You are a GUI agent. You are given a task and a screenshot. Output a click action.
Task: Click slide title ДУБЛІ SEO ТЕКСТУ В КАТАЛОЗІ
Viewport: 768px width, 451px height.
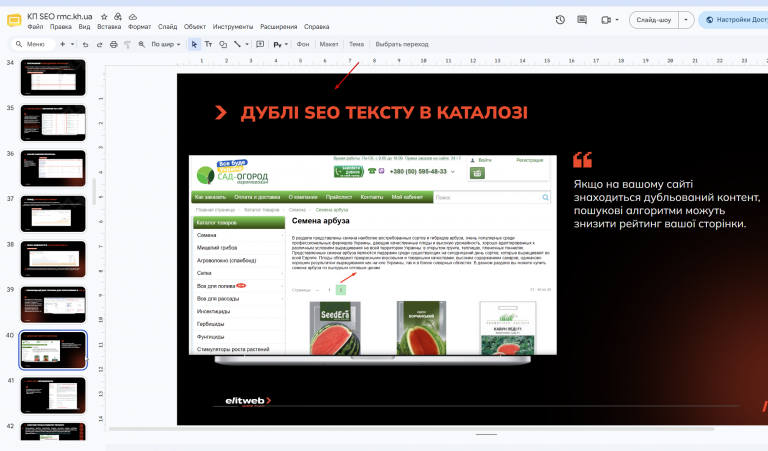(384, 113)
